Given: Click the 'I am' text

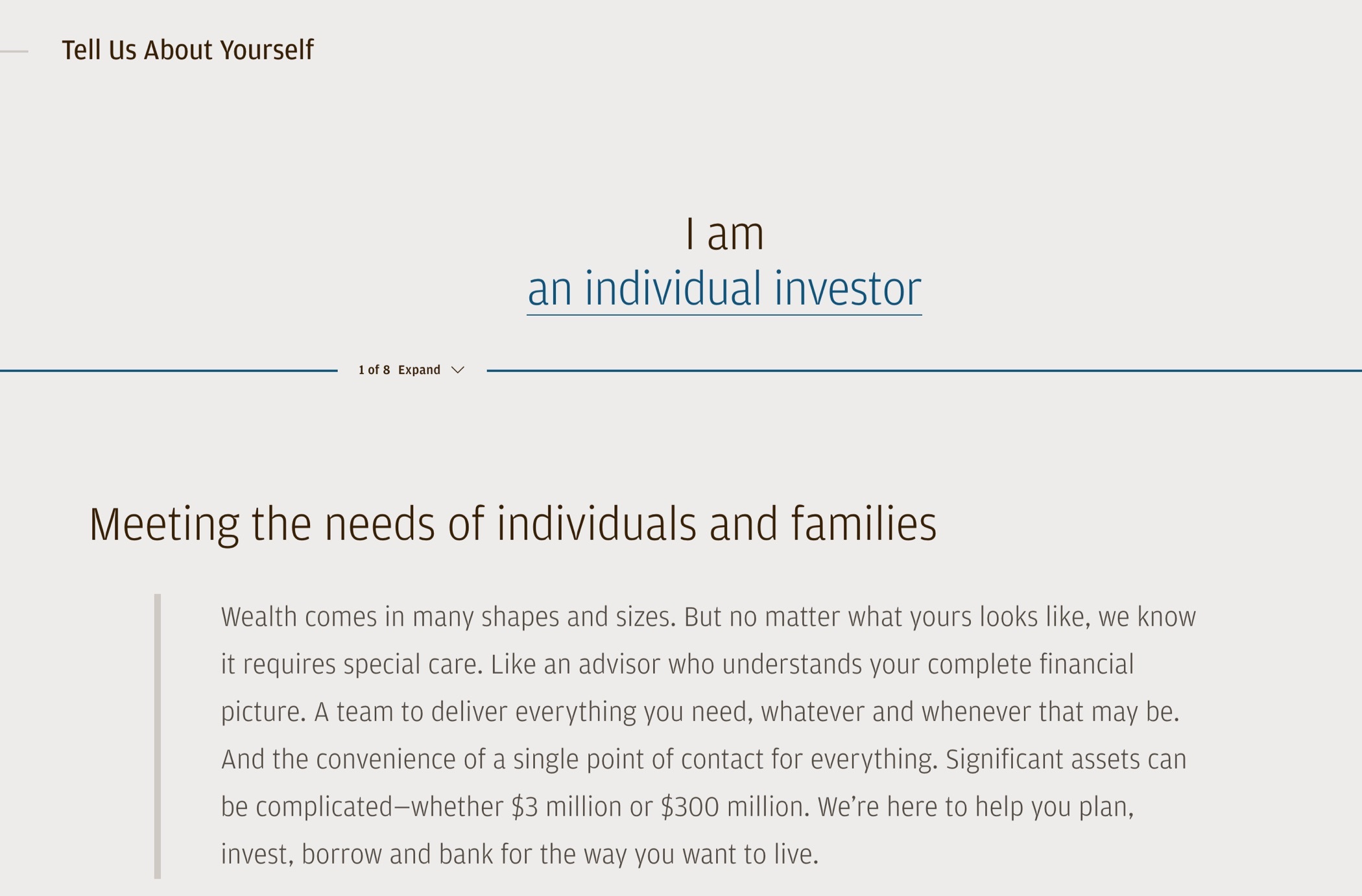Looking at the screenshot, I should click(724, 234).
